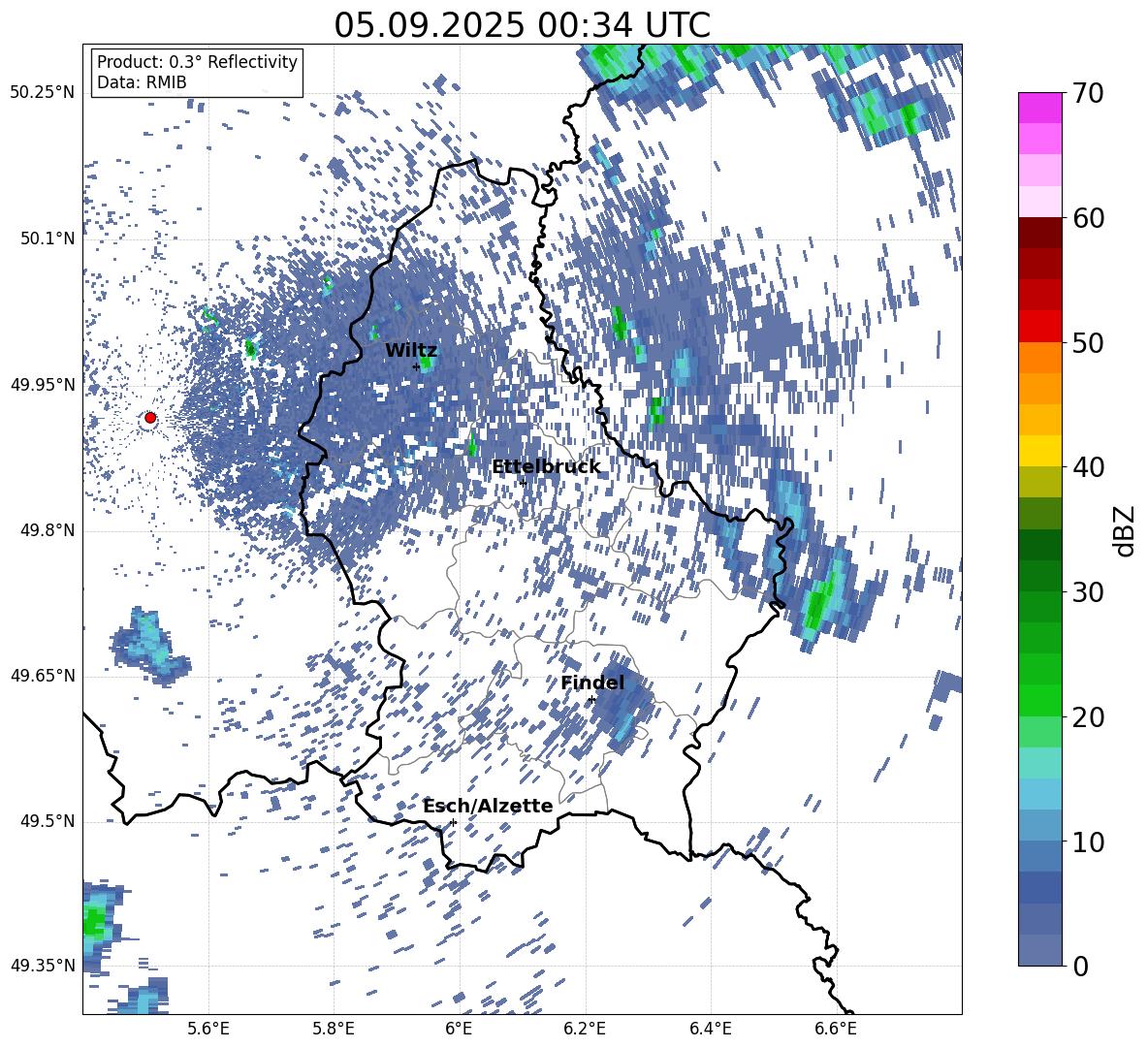Click the 49.35°N latitude label
This screenshot has height=1048, width=1148.
(44, 966)
